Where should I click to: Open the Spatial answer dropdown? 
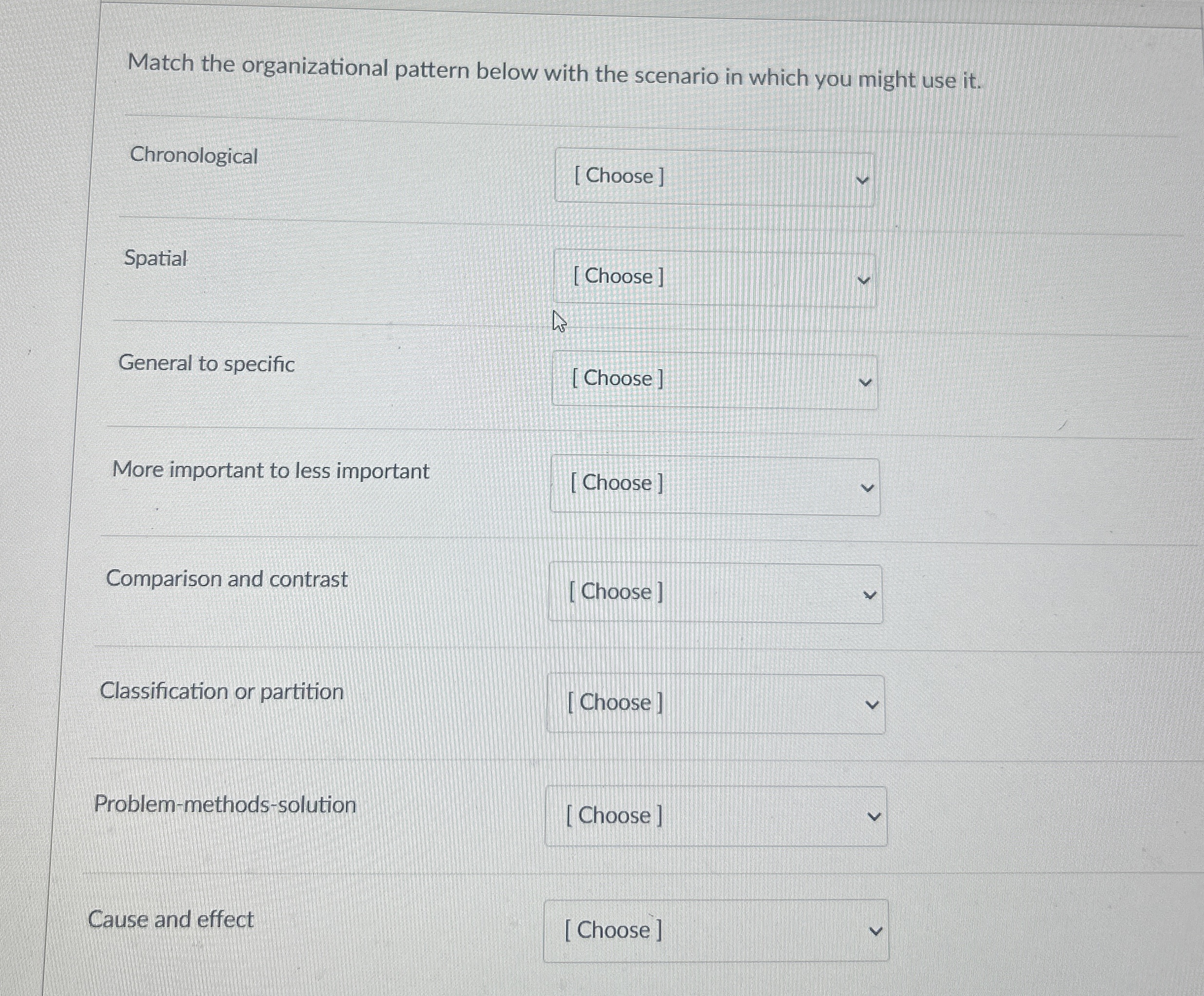click(714, 278)
